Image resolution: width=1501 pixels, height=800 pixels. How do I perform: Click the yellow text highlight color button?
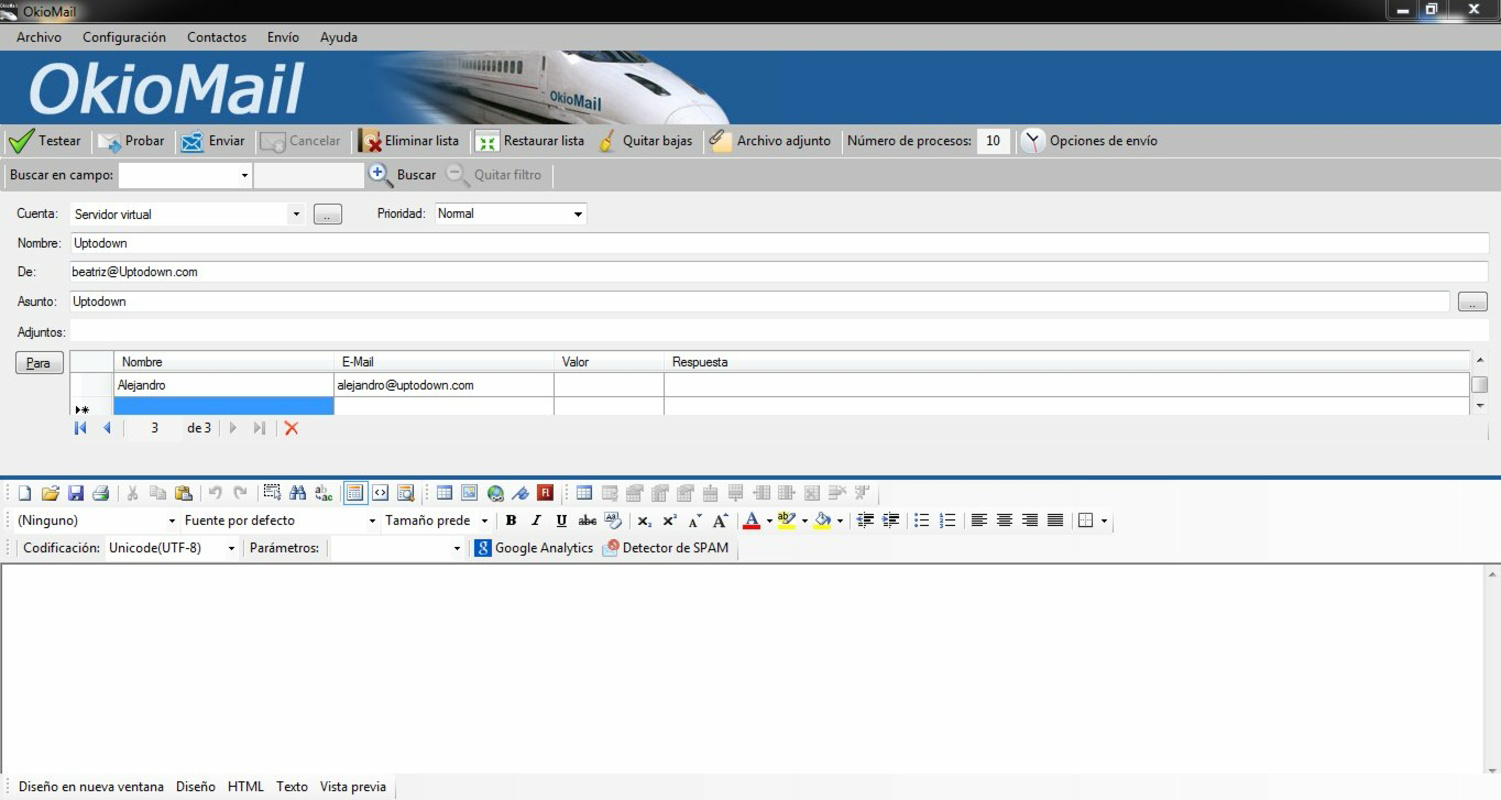click(787, 521)
